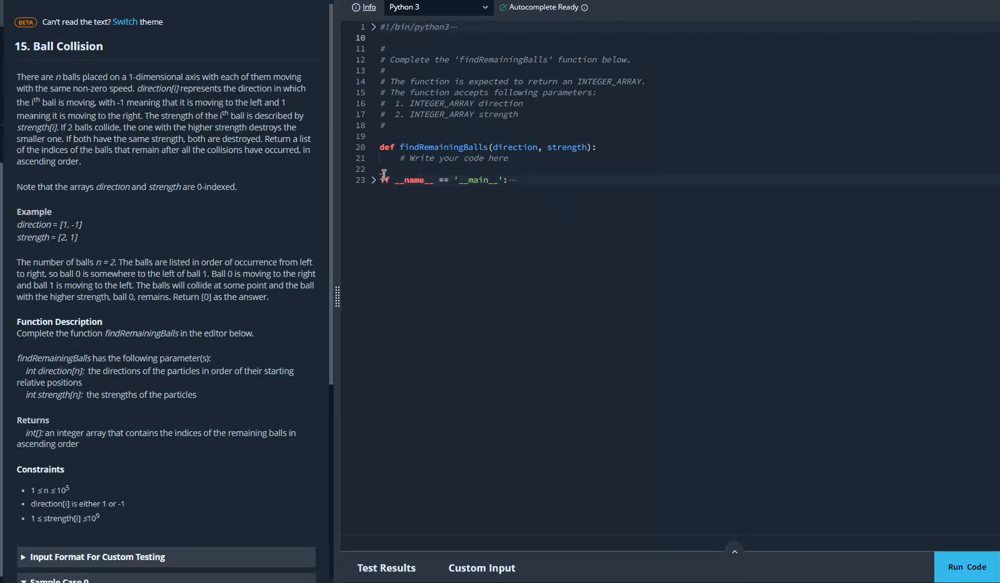The image size is (1000, 583).
Task: Click the '15. Ball Collision' problem title
Action: (x=59, y=46)
